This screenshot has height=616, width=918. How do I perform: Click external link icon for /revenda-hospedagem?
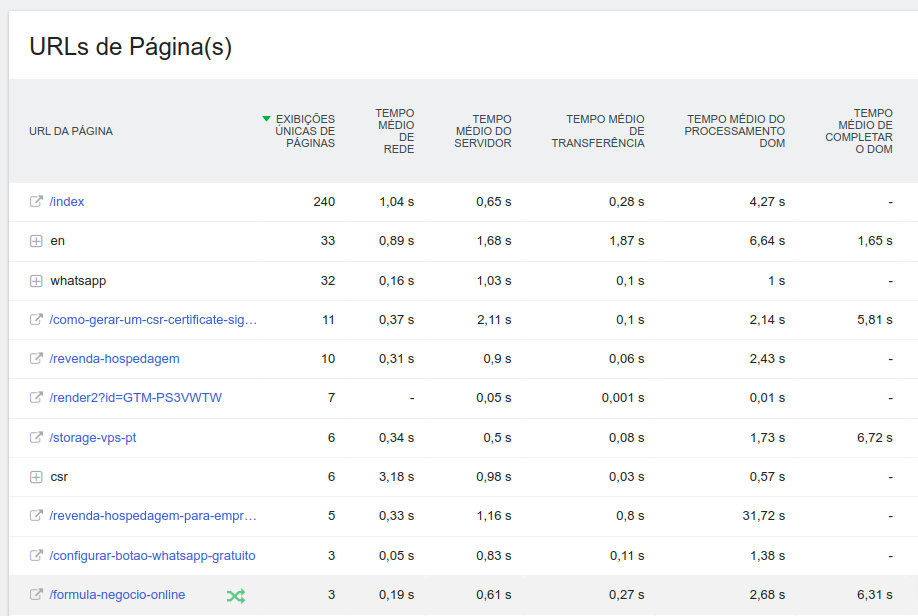(36, 358)
